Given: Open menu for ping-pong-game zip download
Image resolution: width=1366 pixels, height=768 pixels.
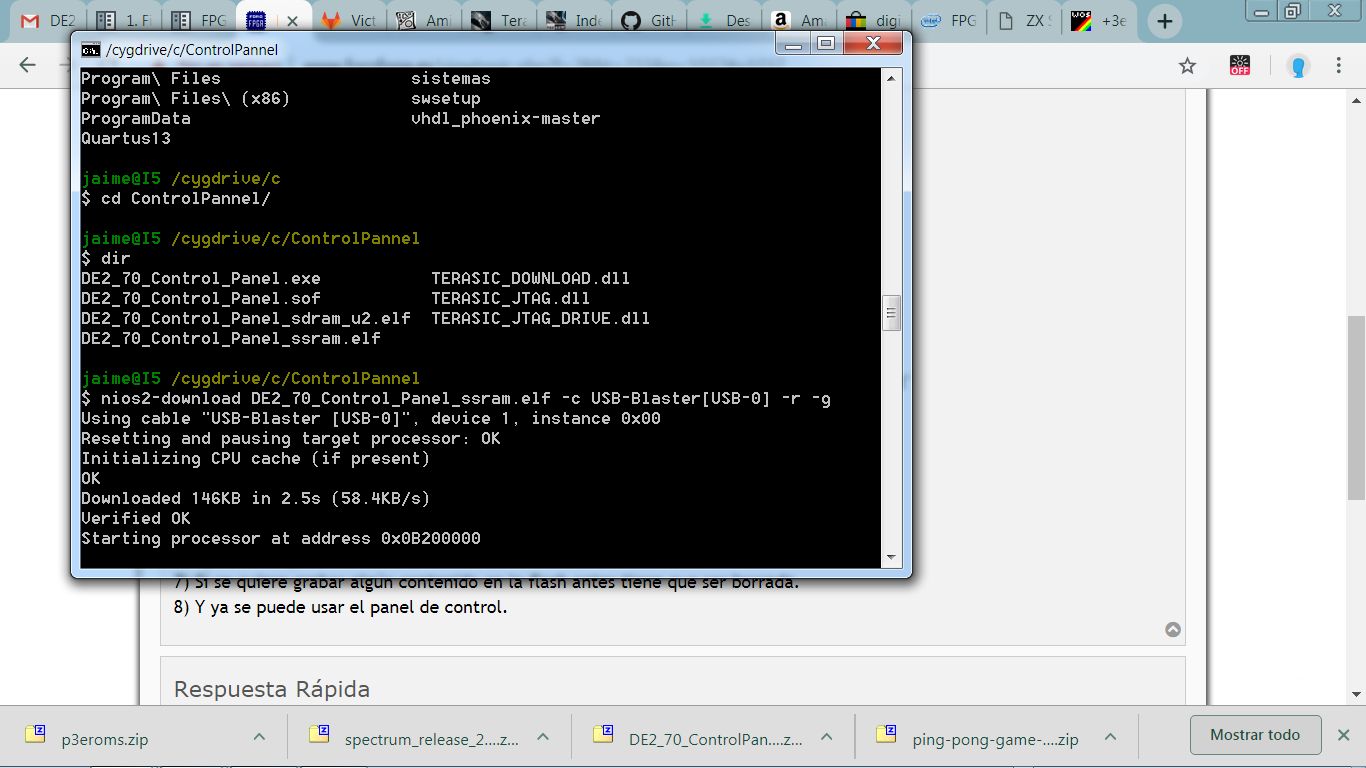Looking at the screenshot, I should point(1110,737).
